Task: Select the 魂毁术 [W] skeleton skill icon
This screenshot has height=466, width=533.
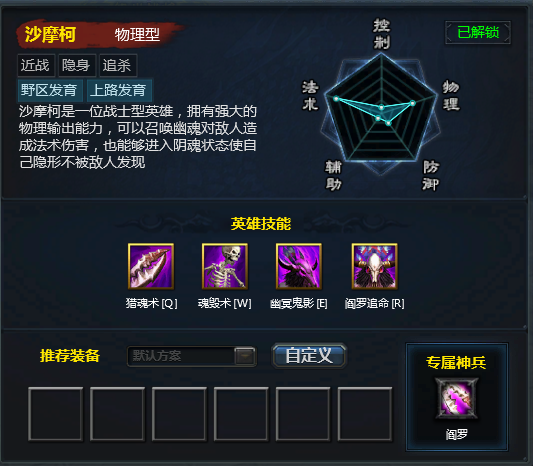Action: 225,266
